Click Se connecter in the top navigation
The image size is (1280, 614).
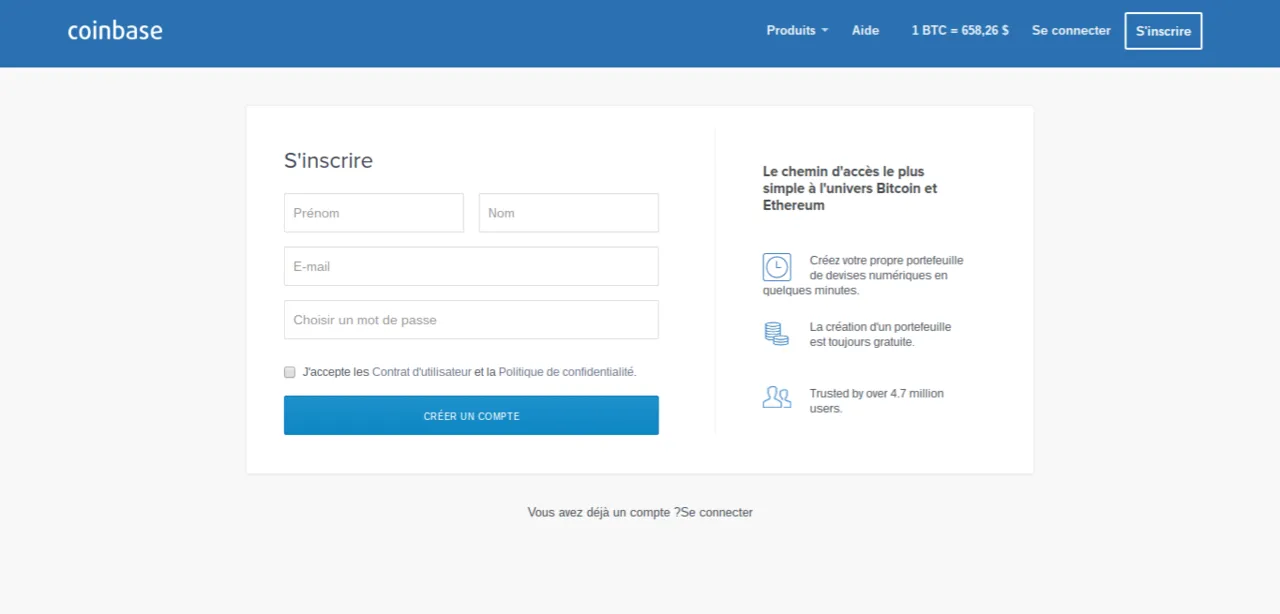(1071, 30)
